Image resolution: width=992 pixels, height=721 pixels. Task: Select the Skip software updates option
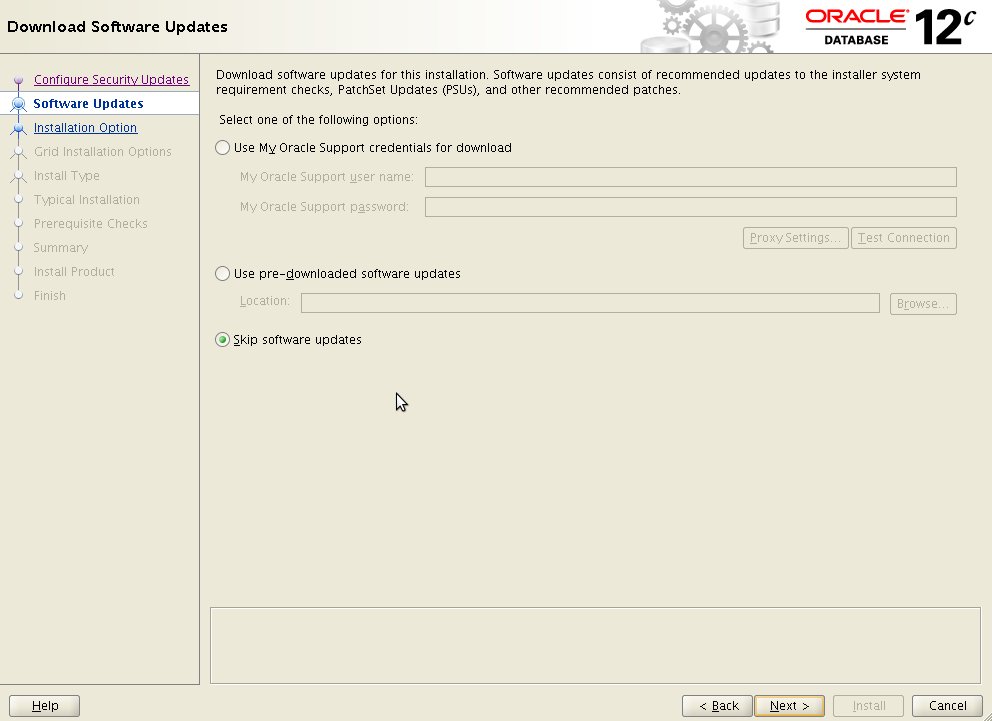pyautogui.click(x=222, y=339)
